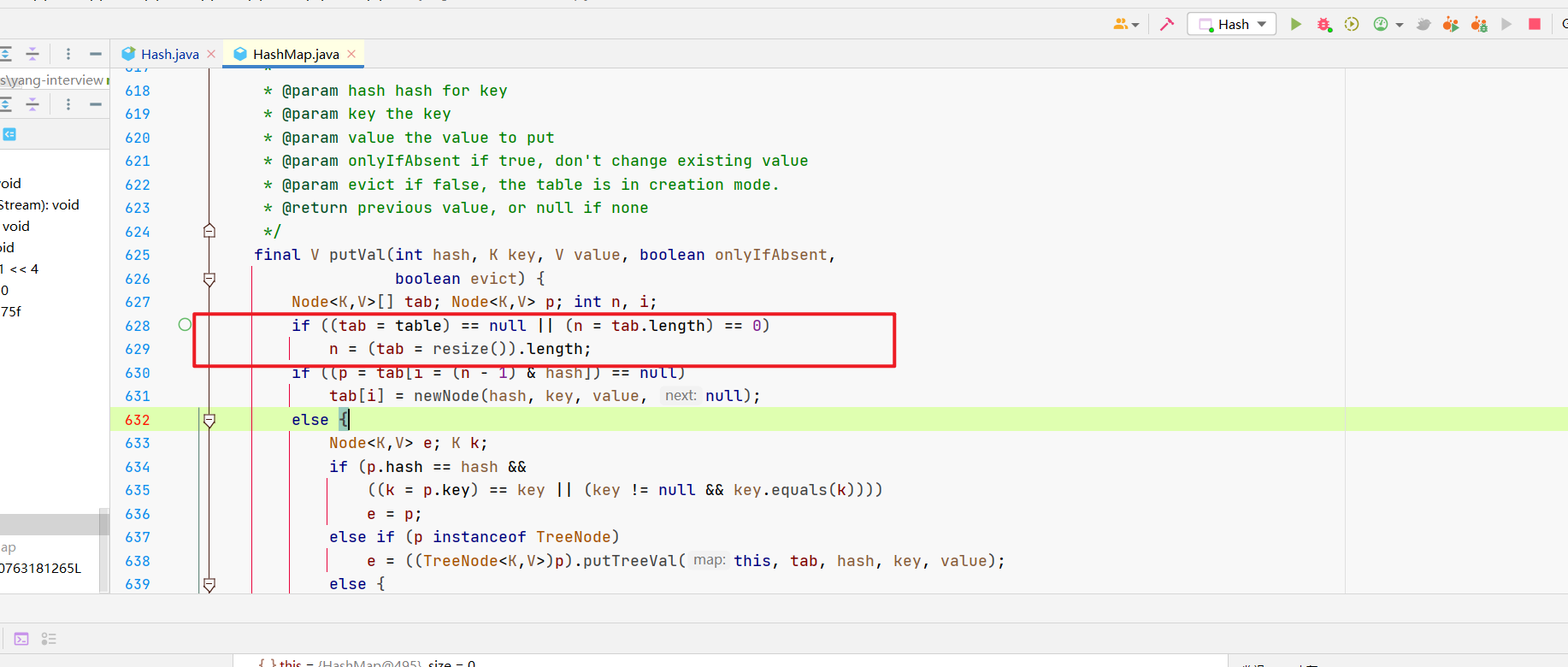The width and height of the screenshot is (1568, 667).
Task: Hide the lower side panel with minus icon
Action: pyautogui.click(x=96, y=104)
